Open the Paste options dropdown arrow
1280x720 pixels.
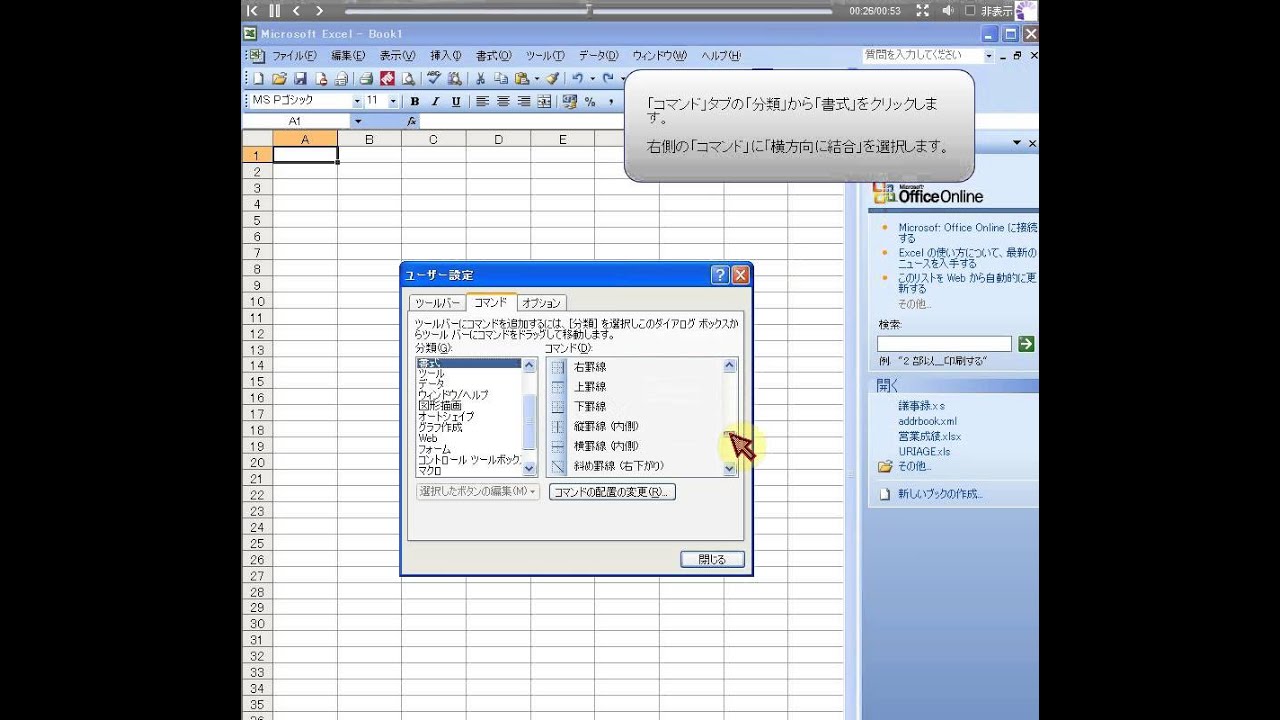pos(536,78)
